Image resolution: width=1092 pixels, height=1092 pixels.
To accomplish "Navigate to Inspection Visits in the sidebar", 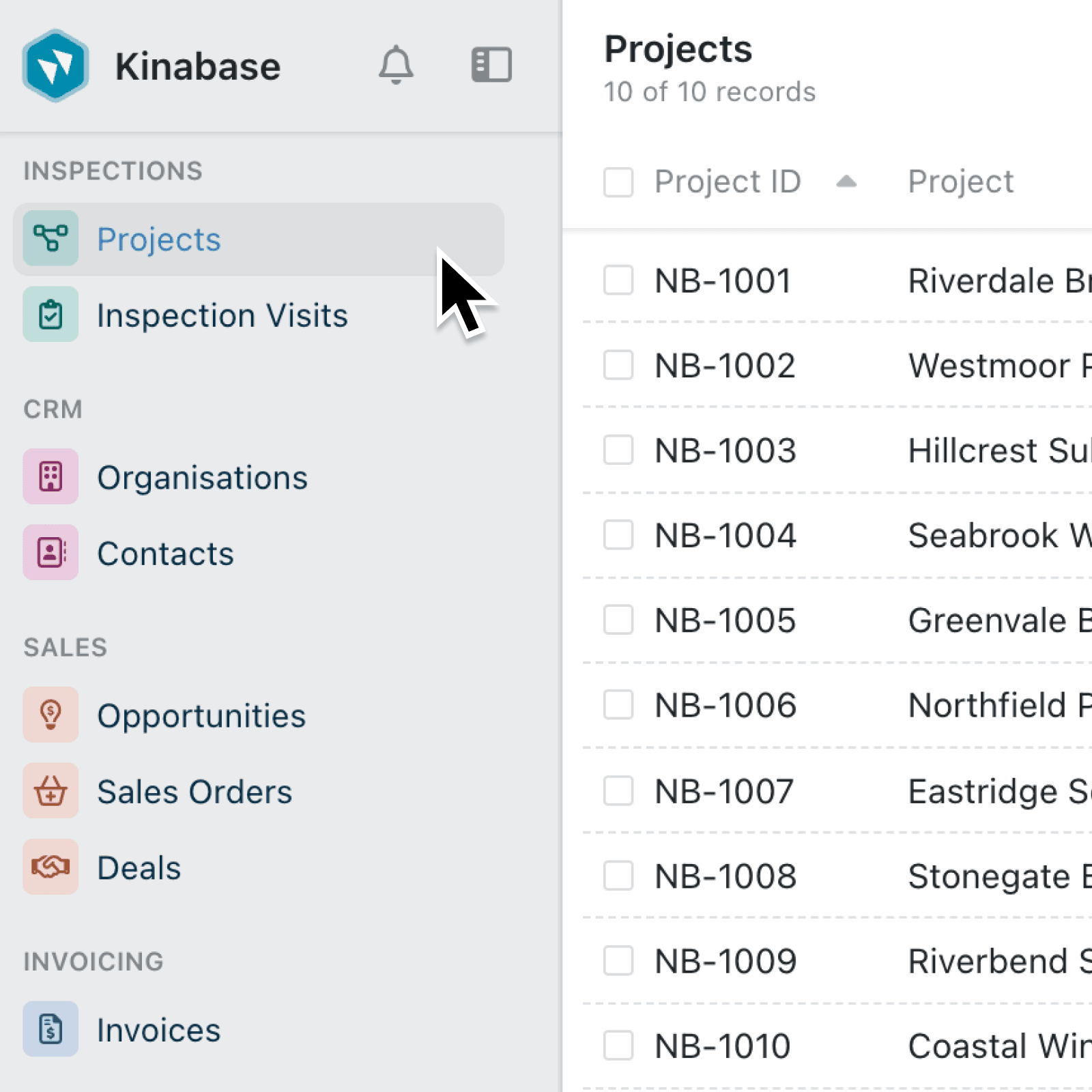I will coord(222,315).
